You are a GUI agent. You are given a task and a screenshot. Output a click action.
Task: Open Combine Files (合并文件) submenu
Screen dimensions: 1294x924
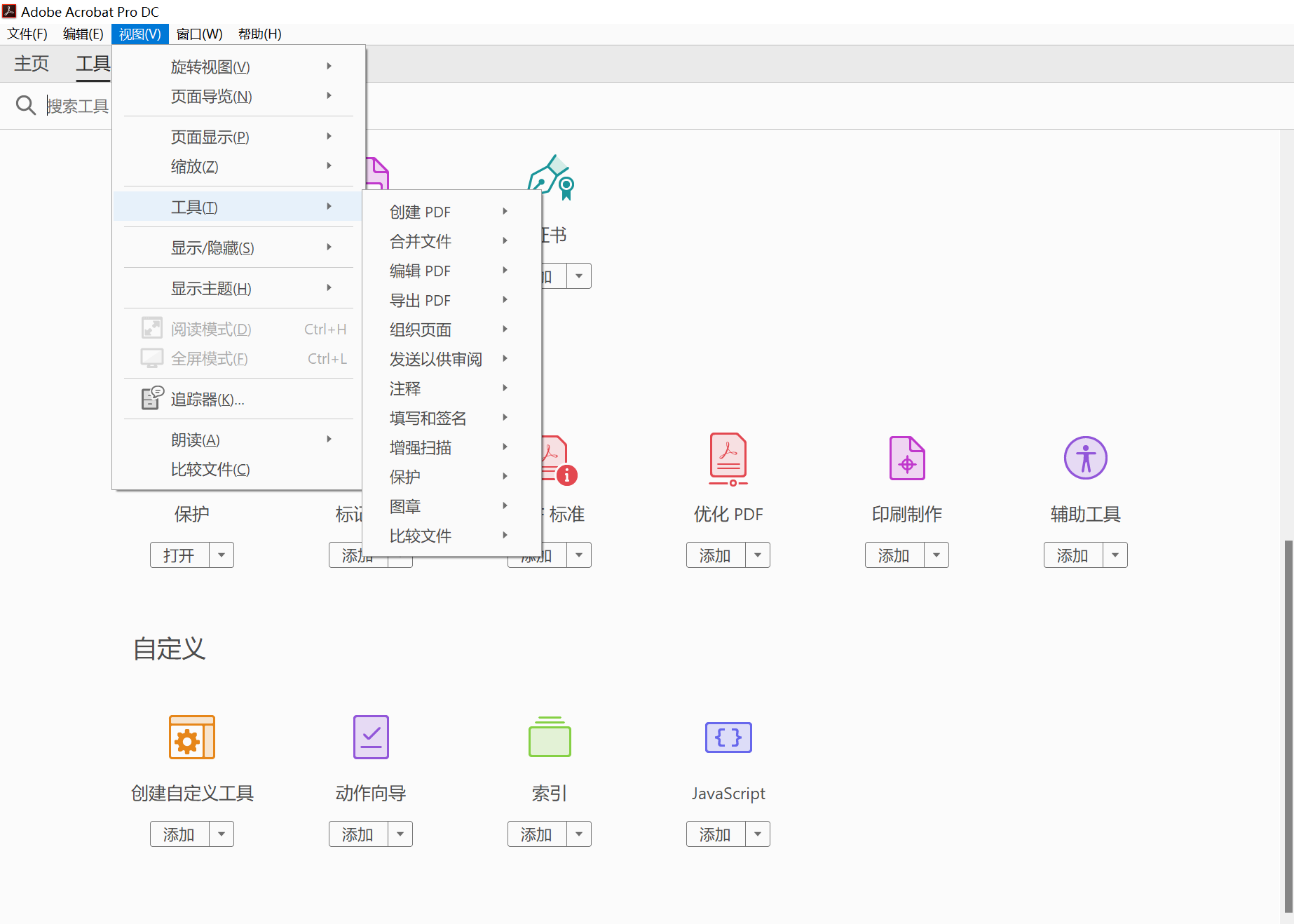[x=451, y=241]
